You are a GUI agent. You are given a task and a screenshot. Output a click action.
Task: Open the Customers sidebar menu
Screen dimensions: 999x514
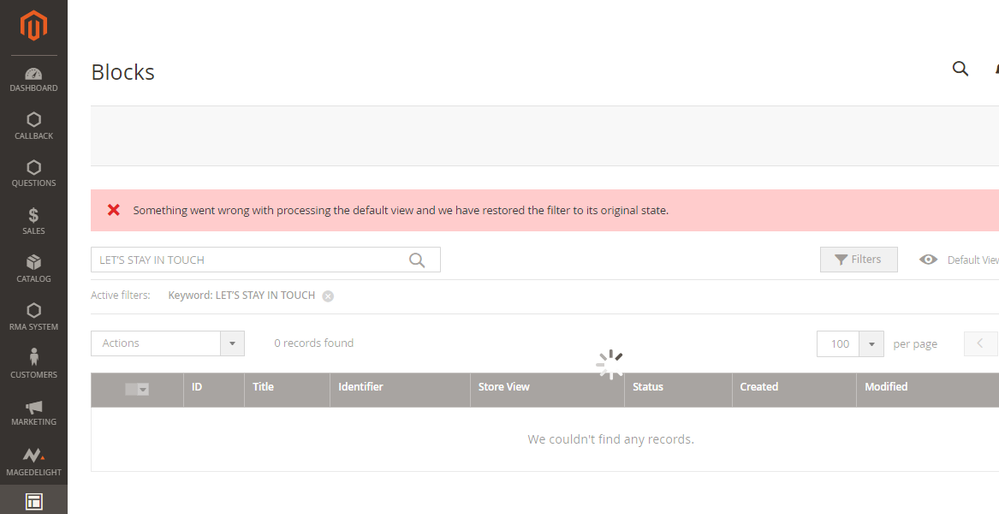point(33,364)
